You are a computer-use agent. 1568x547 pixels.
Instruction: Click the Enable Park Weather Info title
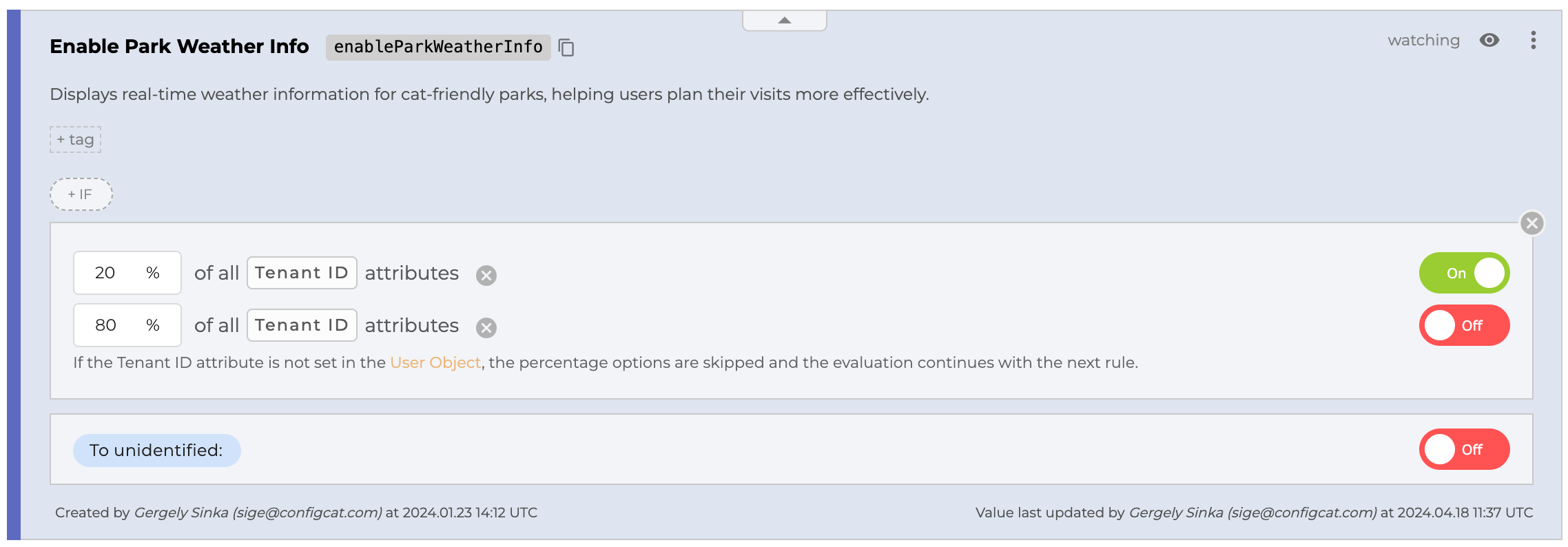click(179, 46)
